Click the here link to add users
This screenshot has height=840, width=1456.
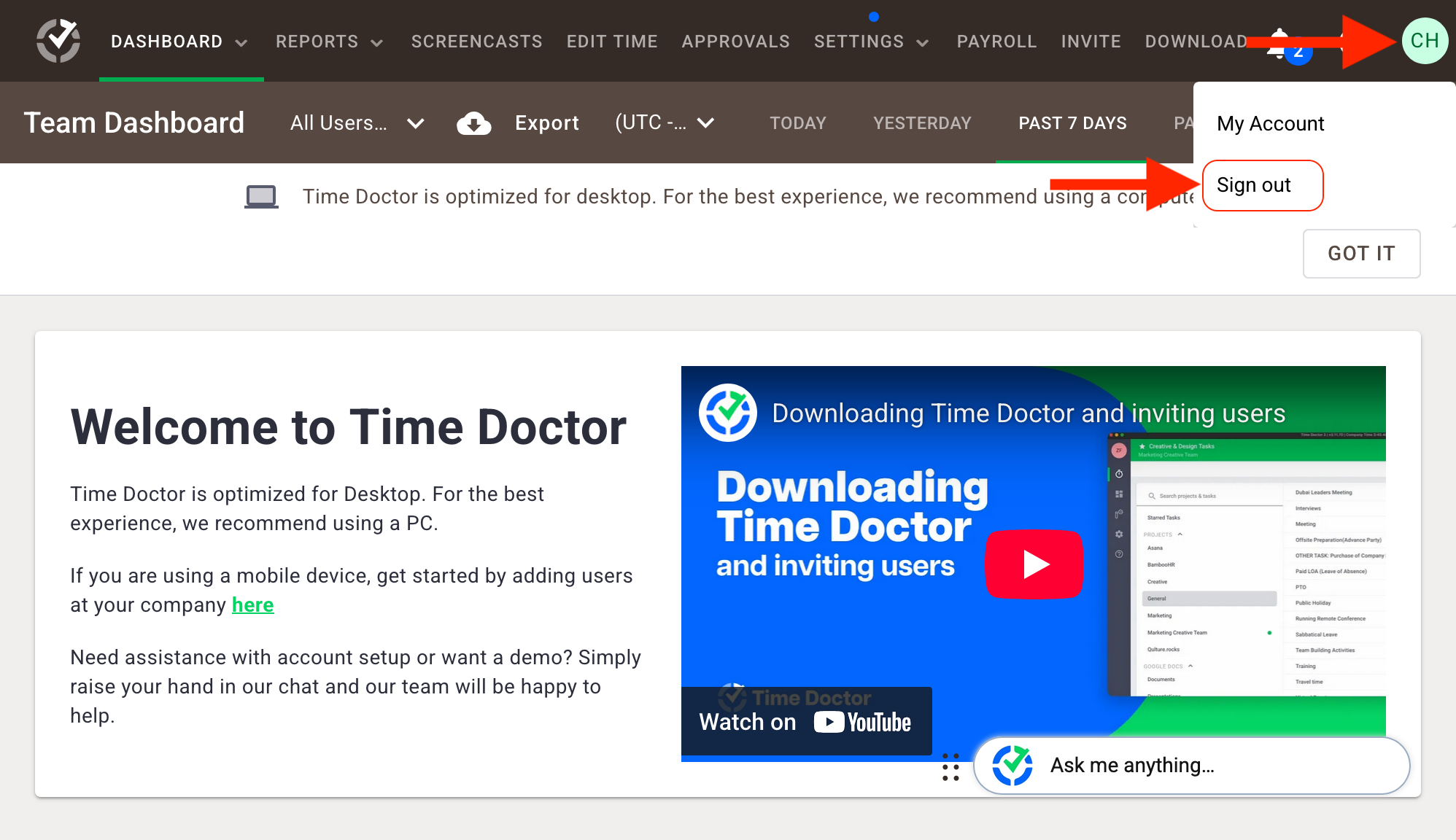point(252,604)
